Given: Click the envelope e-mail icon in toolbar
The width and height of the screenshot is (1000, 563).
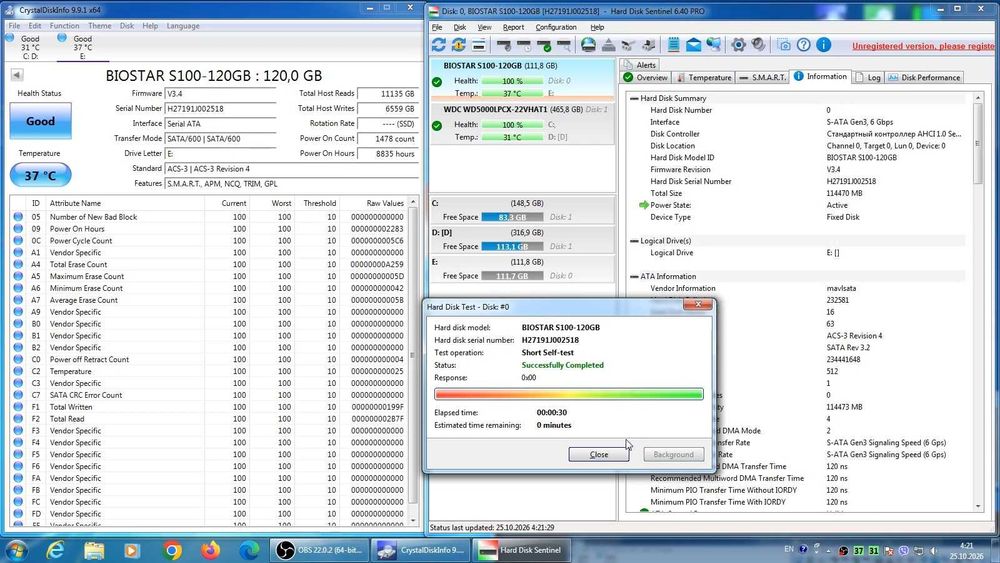Looking at the screenshot, I should [x=693, y=45].
